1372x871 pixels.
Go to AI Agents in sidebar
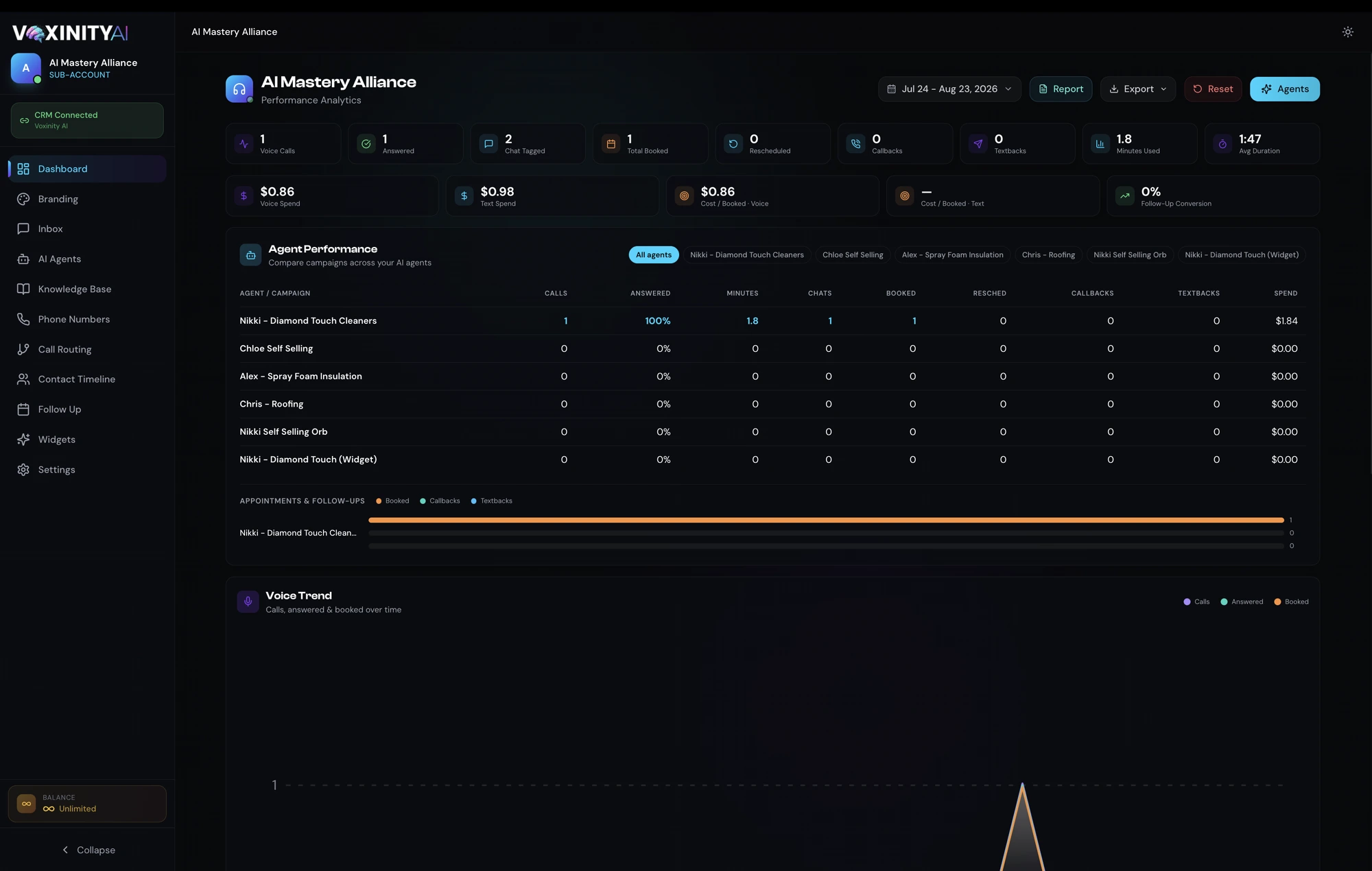pyautogui.click(x=87, y=259)
